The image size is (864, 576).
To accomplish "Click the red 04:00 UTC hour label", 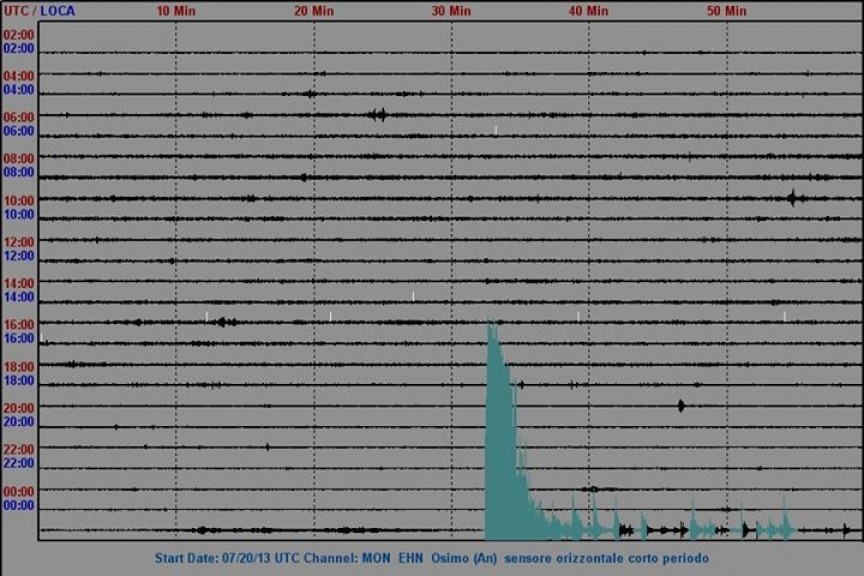I will 19,76.
